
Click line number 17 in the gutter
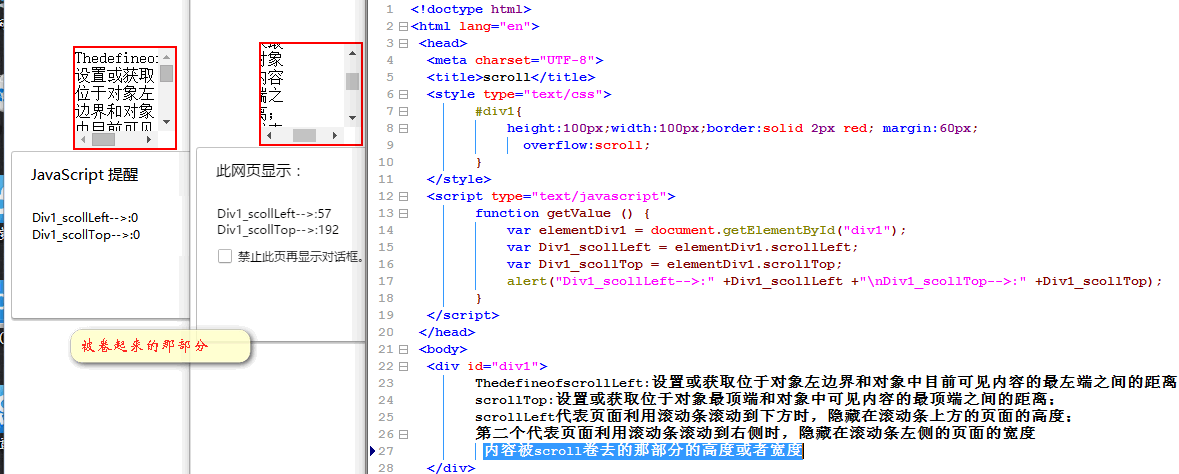(387, 281)
